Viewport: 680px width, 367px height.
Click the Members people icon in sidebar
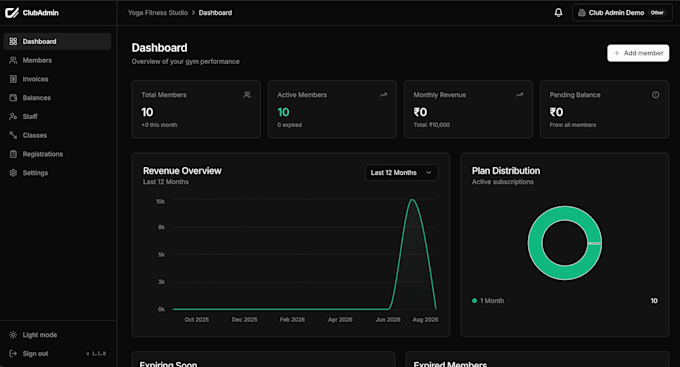(x=13, y=60)
